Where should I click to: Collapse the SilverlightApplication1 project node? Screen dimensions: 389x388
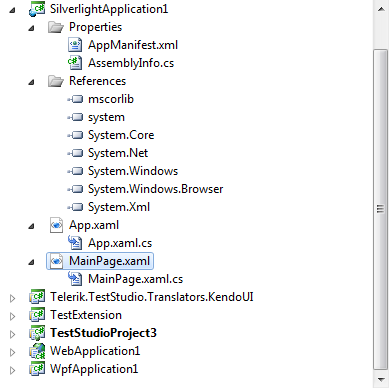(x=13, y=10)
